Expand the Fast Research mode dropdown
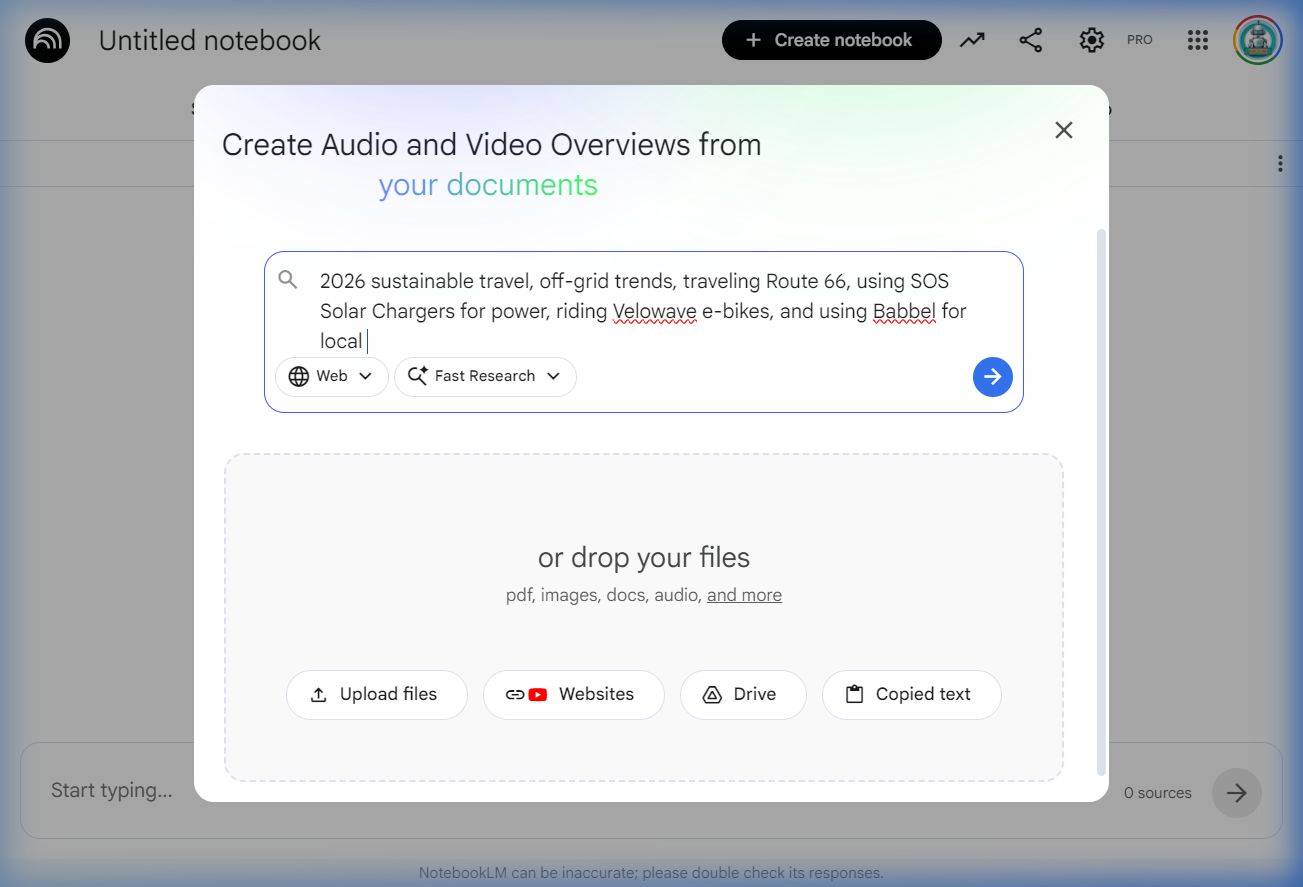The height and width of the screenshot is (887, 1303). (485, 377)
